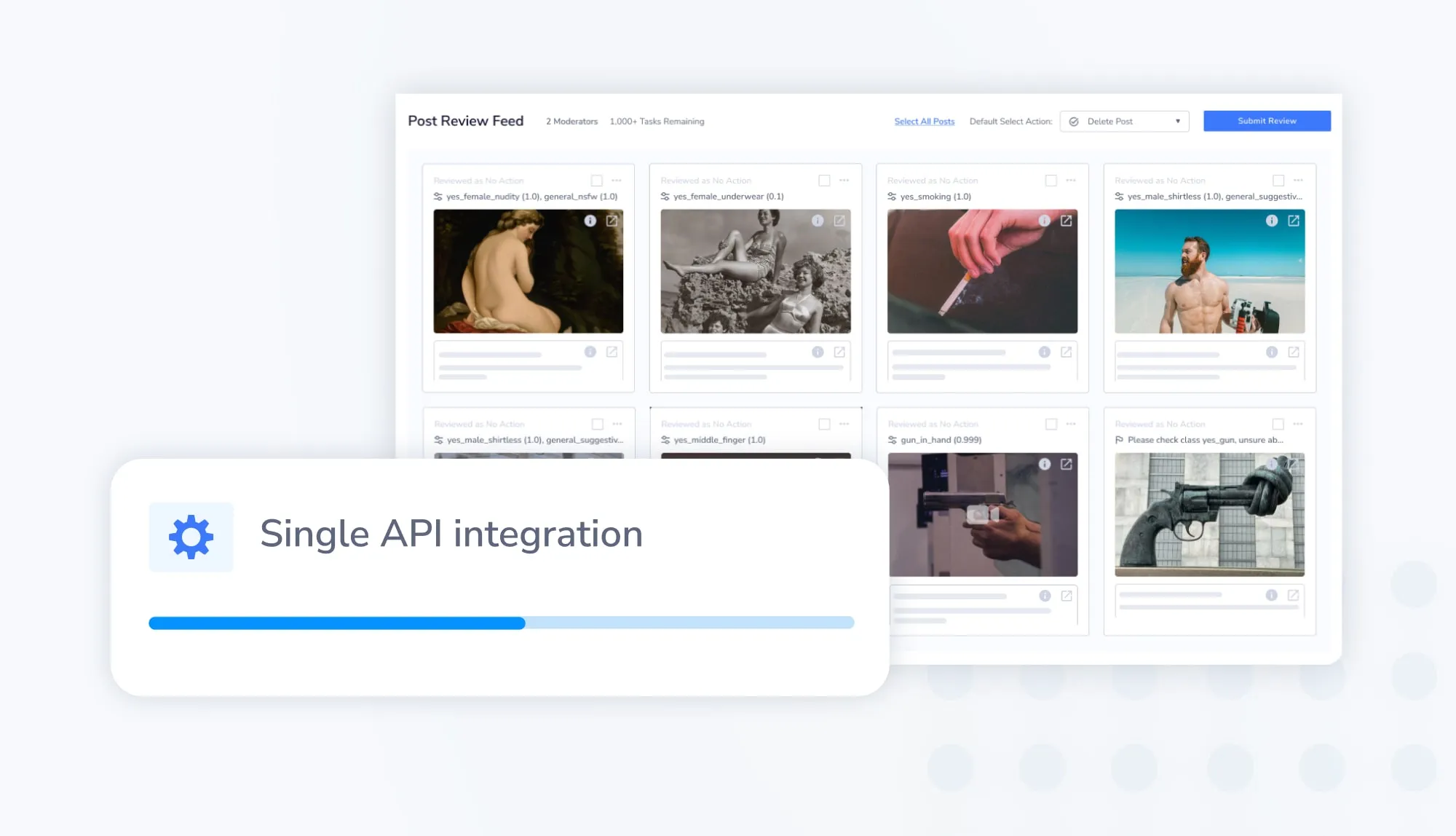This screenshot has width=1456, height=836.
Task: Open Delete Post default action dropdown
Action: pos(1124,122)
